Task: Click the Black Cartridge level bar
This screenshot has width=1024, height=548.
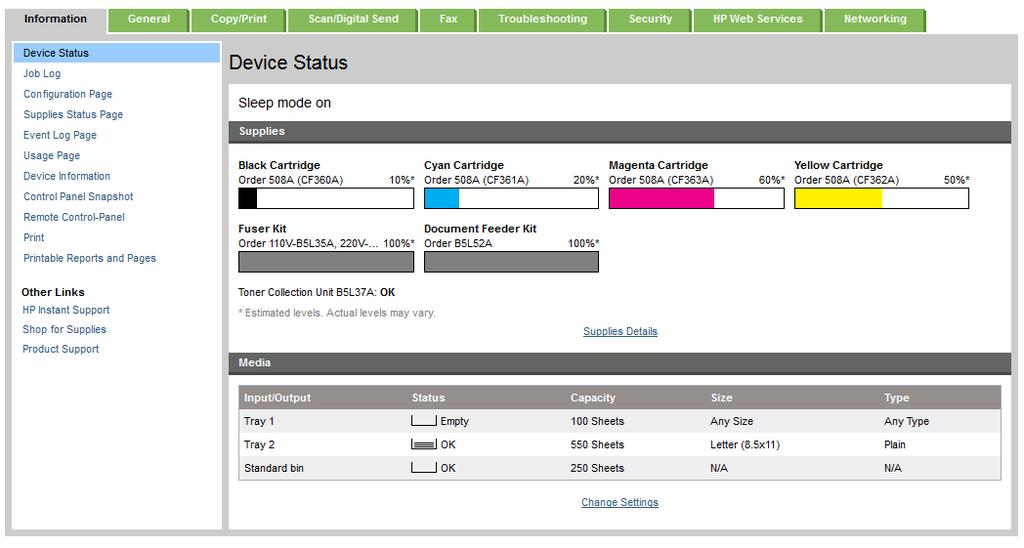Action: point(326,199)
